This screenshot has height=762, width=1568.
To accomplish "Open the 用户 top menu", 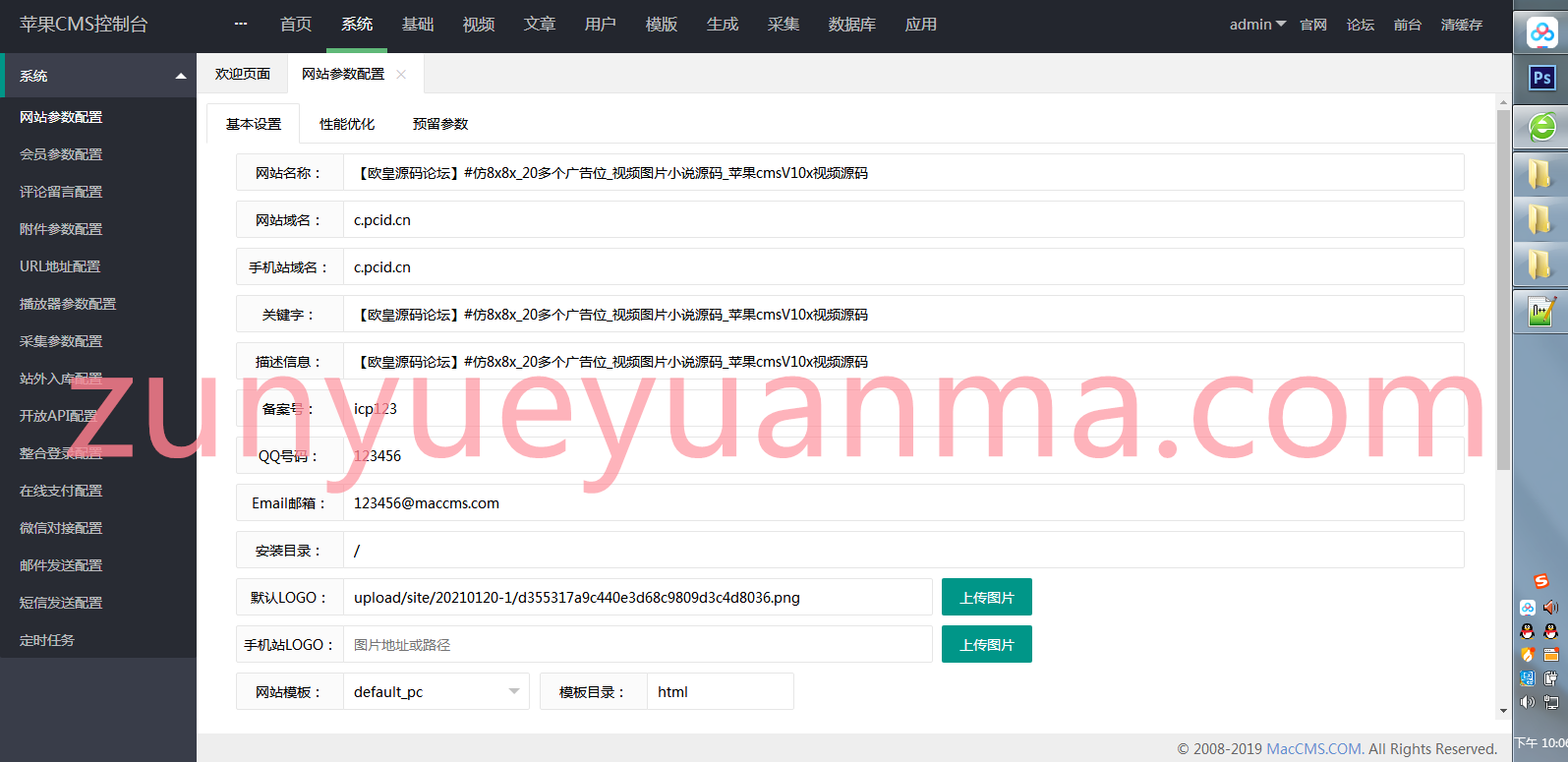I will (601, 25).
